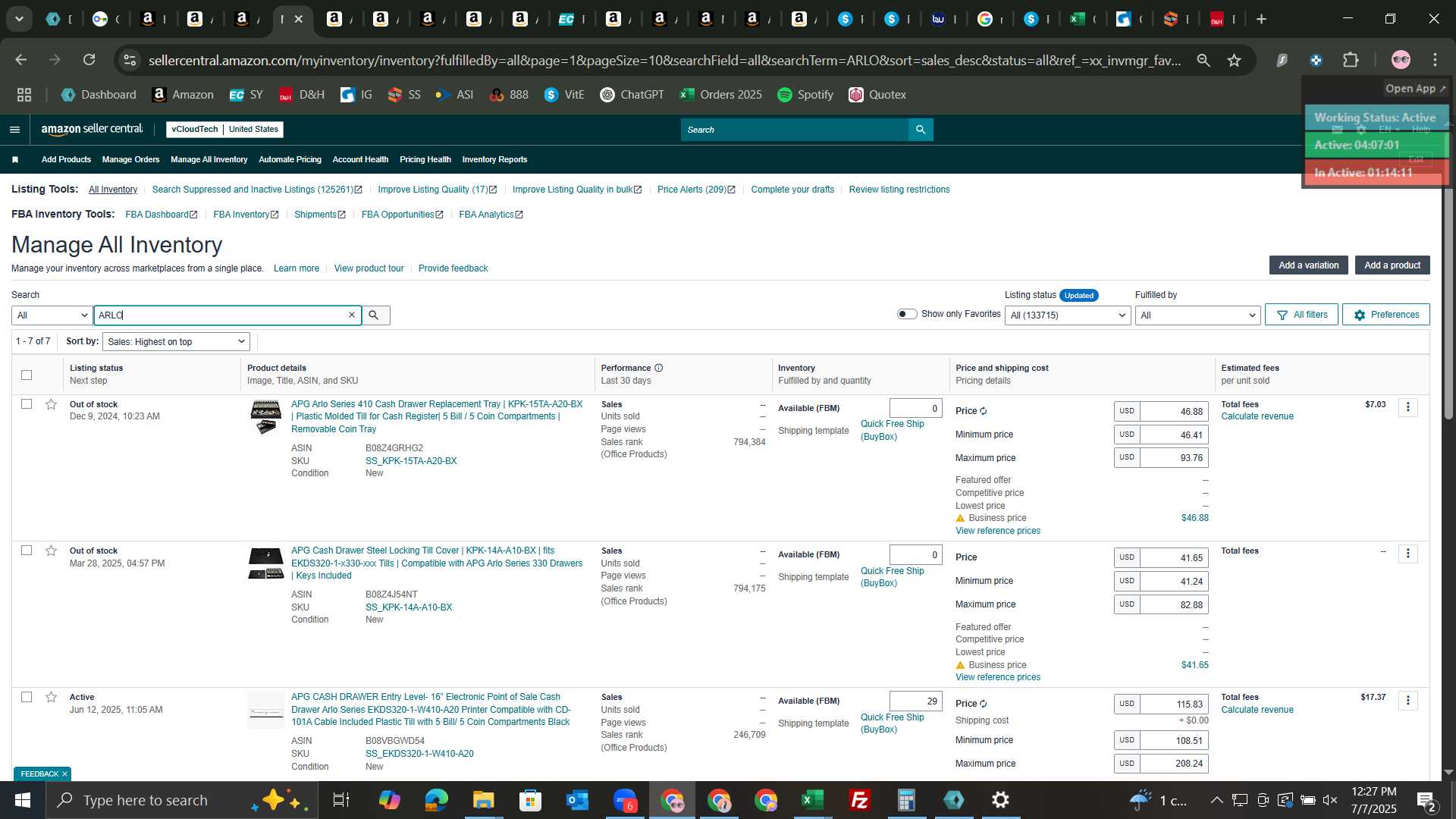Open Sort by Sales Highest dropdown
Screen dimensions: 1456x819
pos(176,342)
